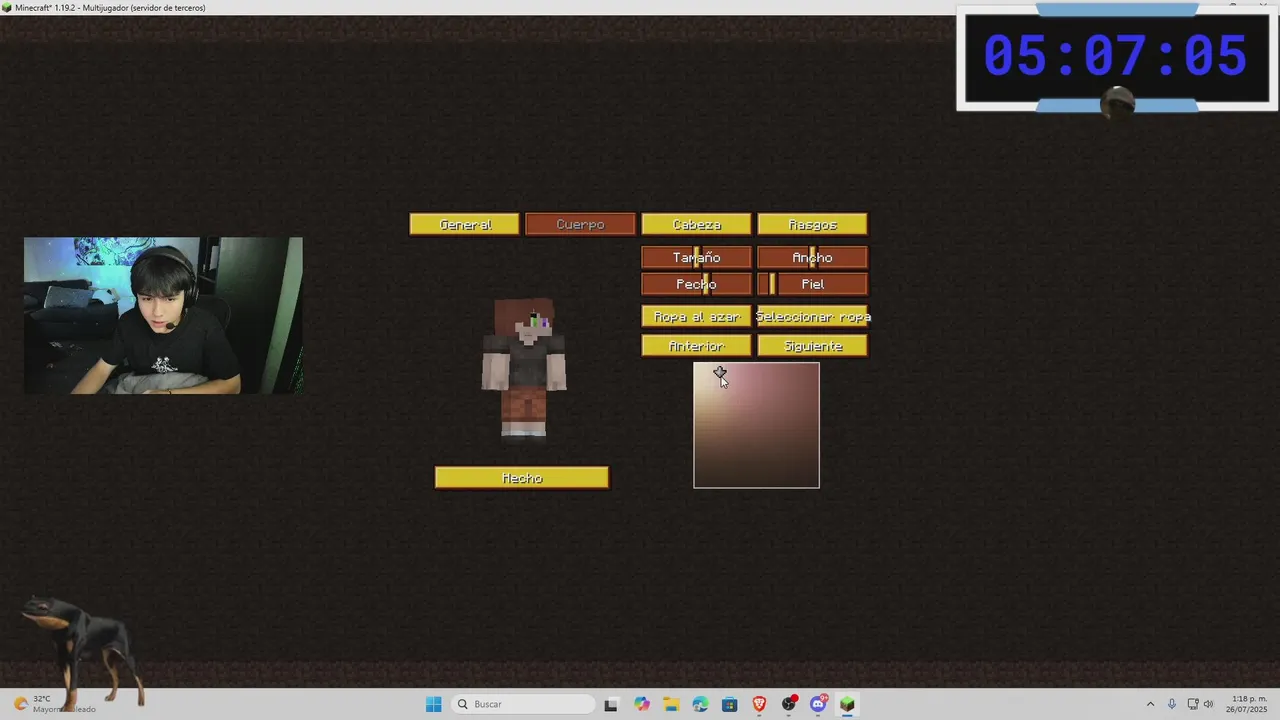Open Task View from the taskbar
Image resolution: width=1280 pixels, height=720 pixels.
[x=611, y=704]
